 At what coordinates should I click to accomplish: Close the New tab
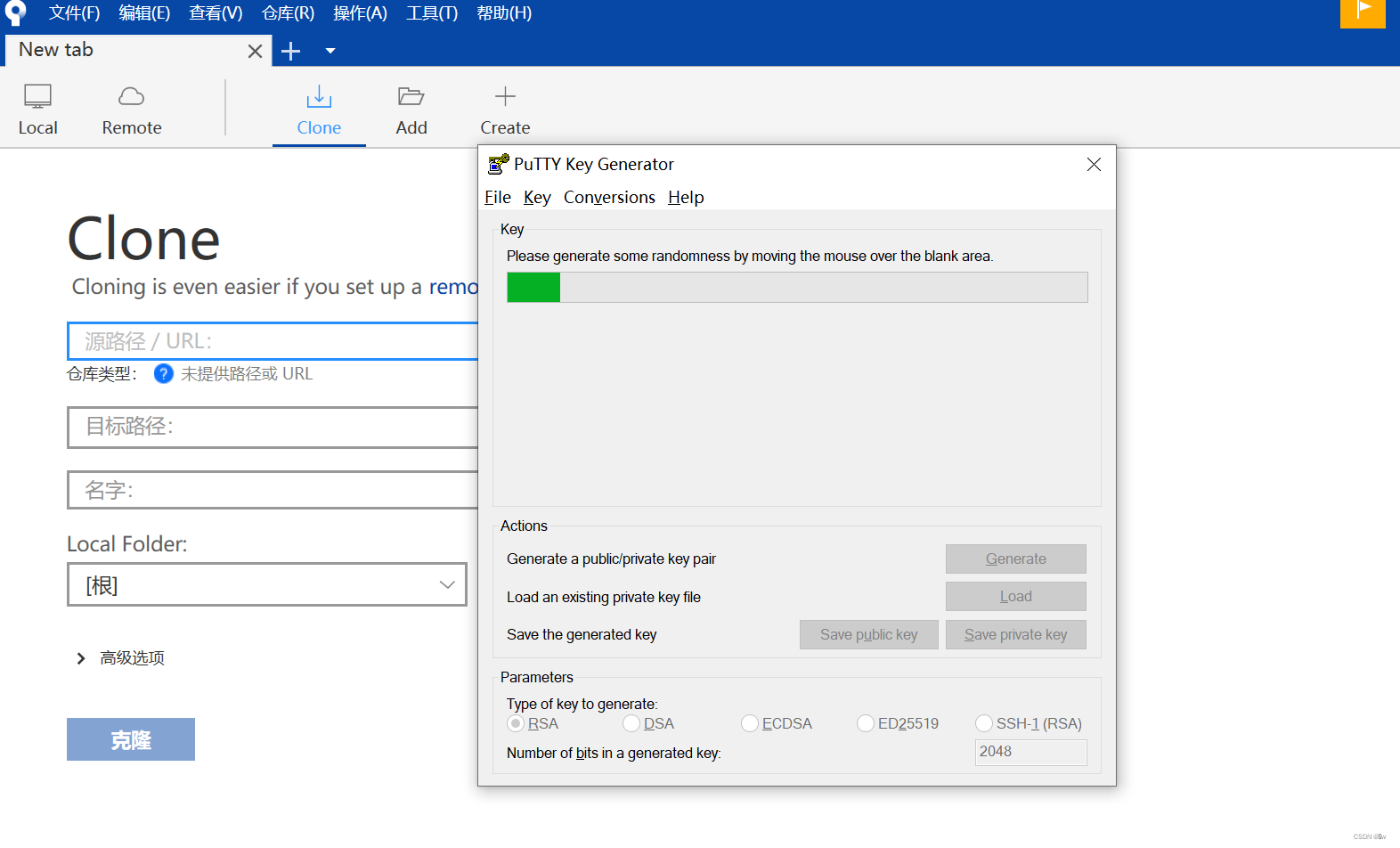pos(255,51)
